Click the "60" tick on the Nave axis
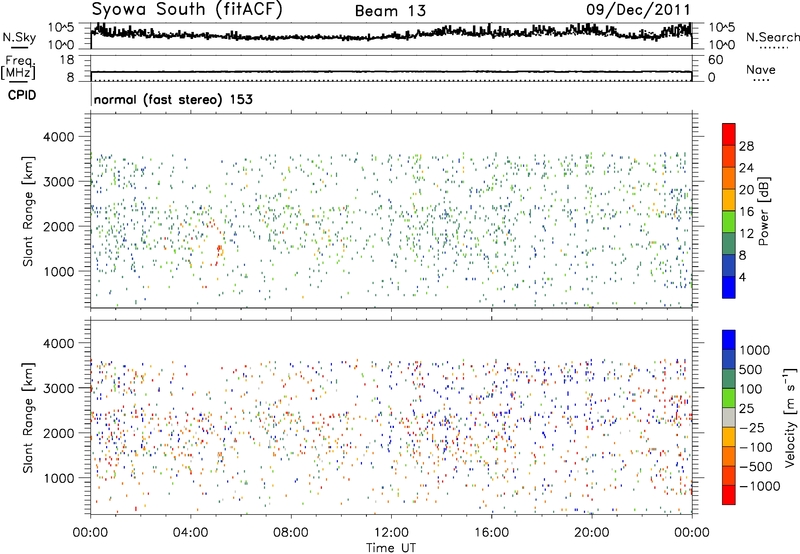 click(716, 60)
